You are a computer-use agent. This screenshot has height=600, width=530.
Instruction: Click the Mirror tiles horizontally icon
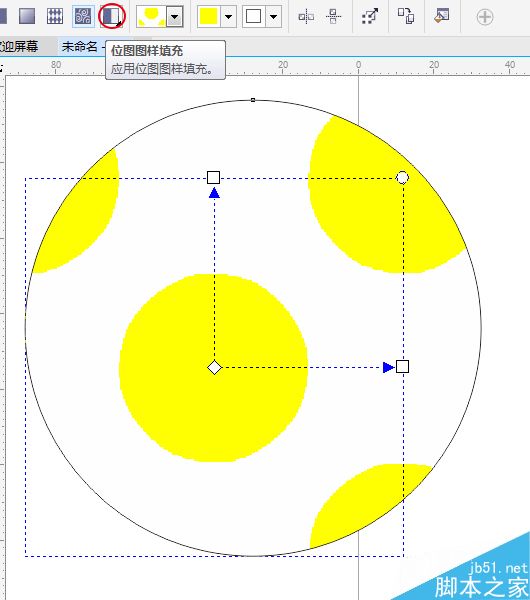[x=306, y=16]
